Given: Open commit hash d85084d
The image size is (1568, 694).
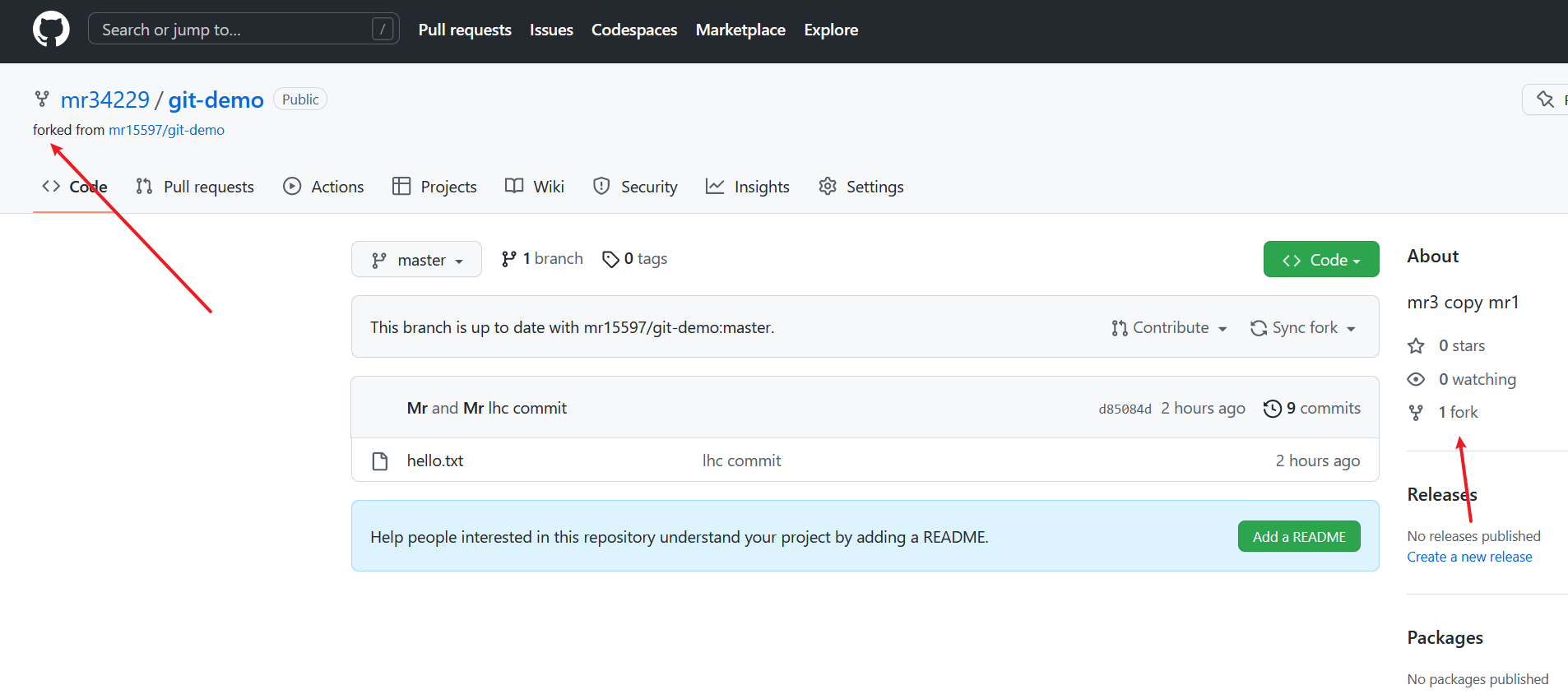Looking at the screenshot, I should click(1125, 409).
